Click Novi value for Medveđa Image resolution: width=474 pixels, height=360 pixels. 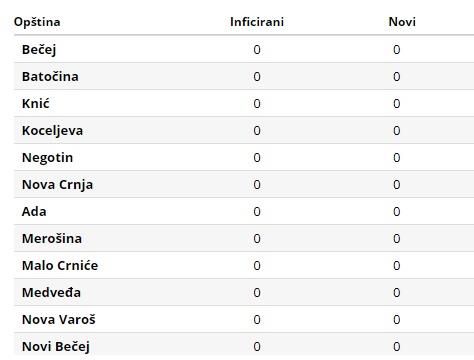pos(396,293)
